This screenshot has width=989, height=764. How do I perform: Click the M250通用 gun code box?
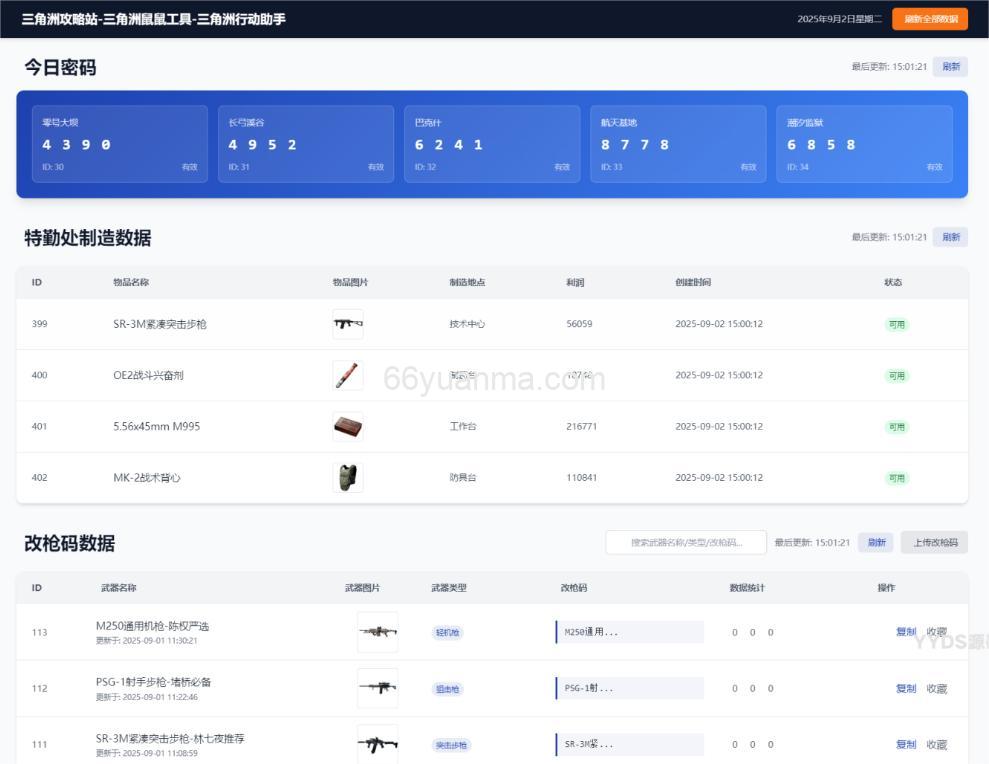coord(630,632)
